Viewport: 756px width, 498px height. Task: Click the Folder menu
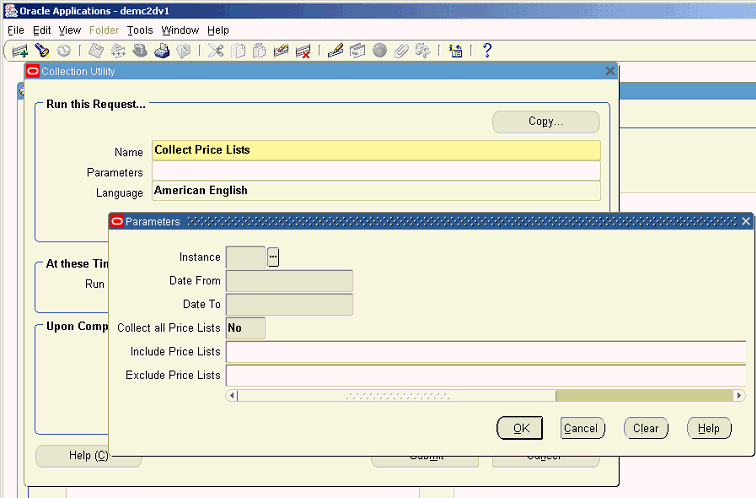pos(104,30)
